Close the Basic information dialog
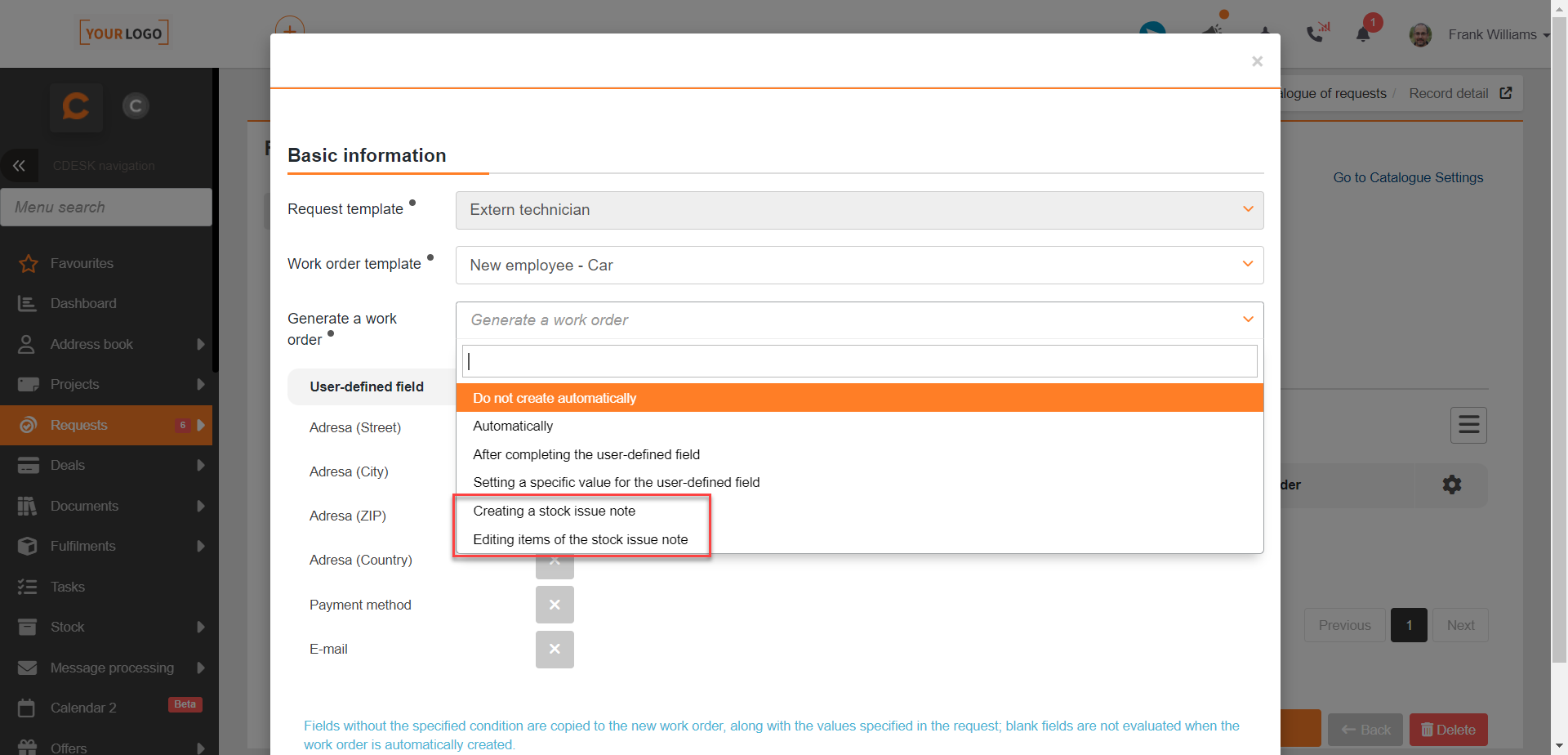 [x=1257, y=61]
